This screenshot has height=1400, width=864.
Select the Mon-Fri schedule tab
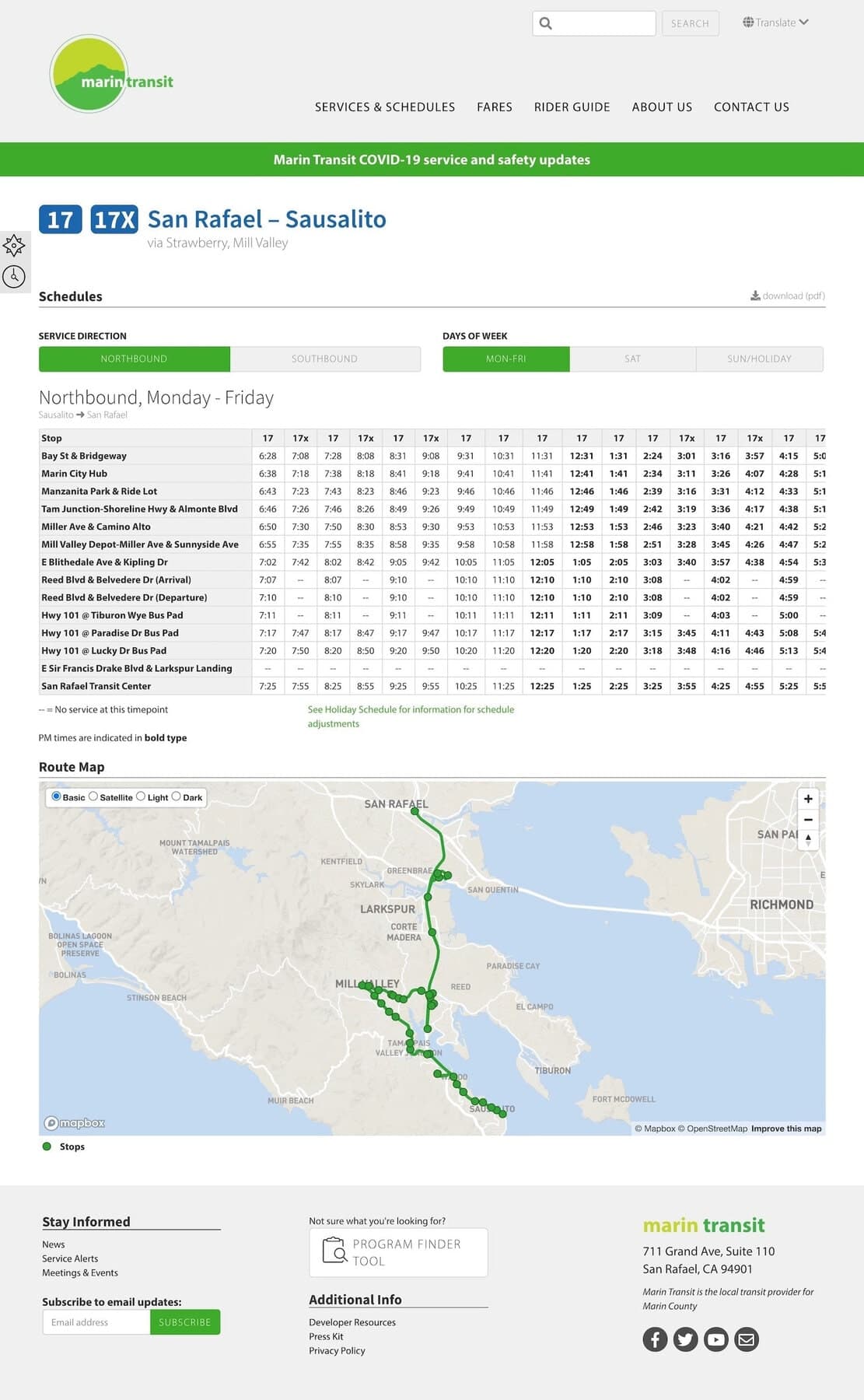click(x=506, y=359)
